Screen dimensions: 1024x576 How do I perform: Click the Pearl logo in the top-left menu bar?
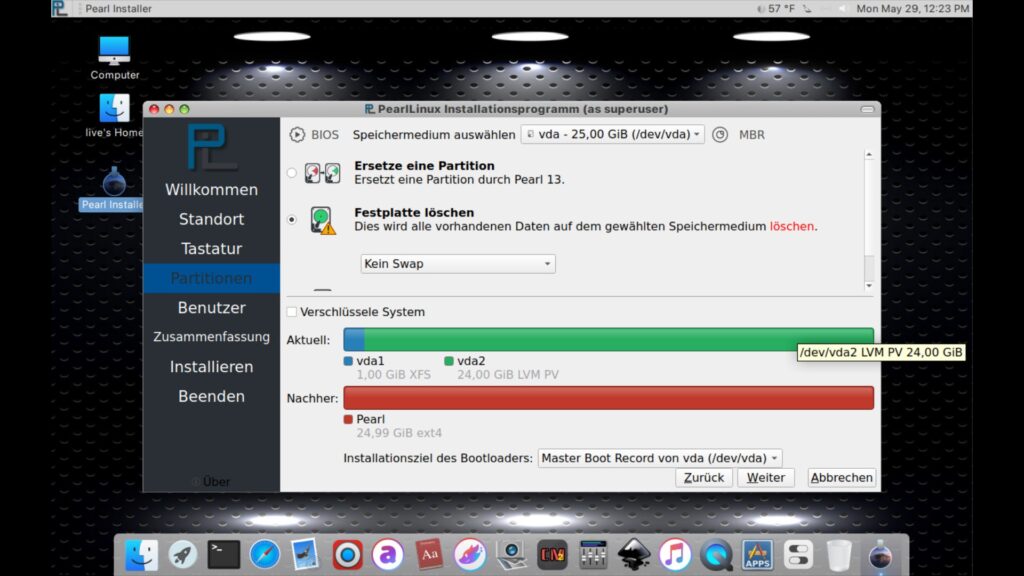59,8
